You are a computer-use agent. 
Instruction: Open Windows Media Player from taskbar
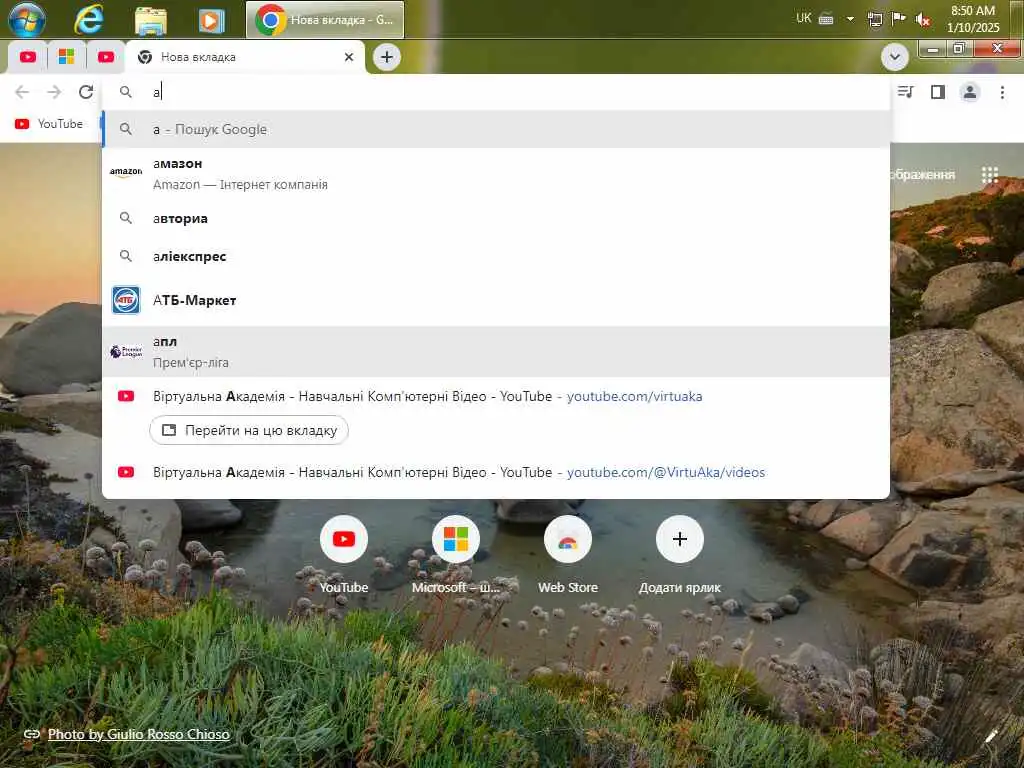click(211, 20)
